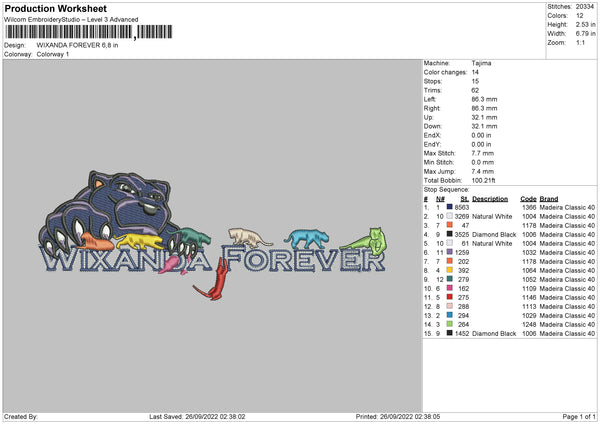Select the orange swatch in stop row 3
The image size is (600, 424).
coord(449,225)
